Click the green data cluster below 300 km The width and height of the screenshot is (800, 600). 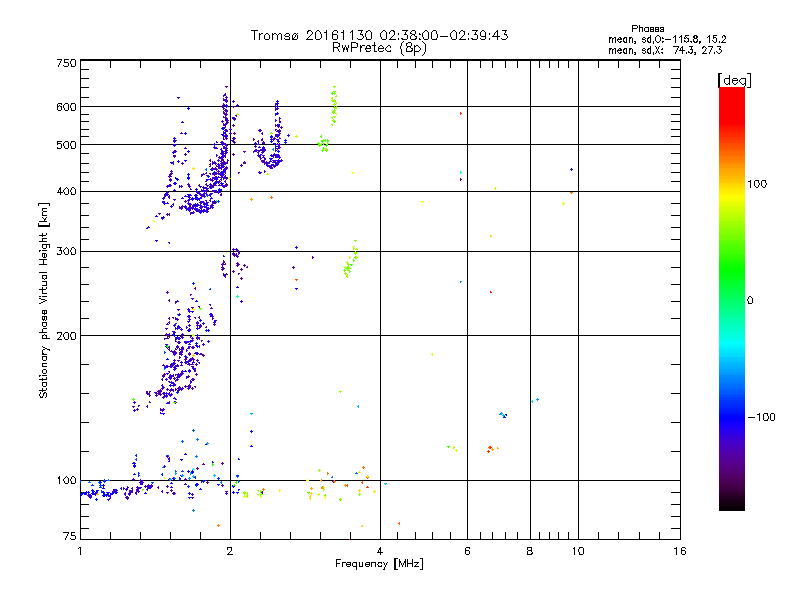pyautogui.click(x=351, y=262)
